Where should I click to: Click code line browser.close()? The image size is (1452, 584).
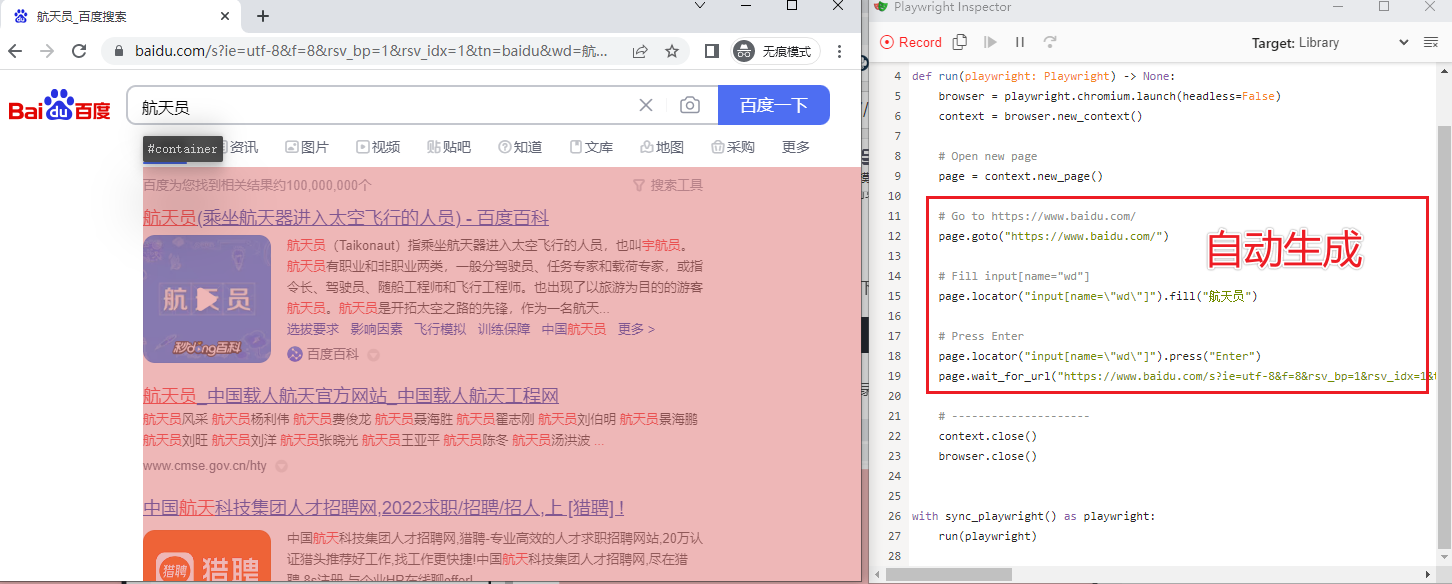click(x=988, y=456)
